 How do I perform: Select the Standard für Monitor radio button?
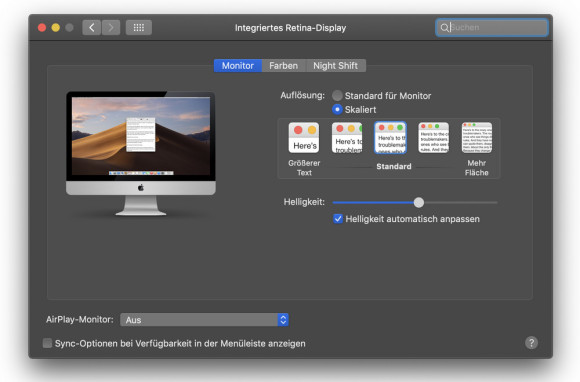[x=337, y=95]
